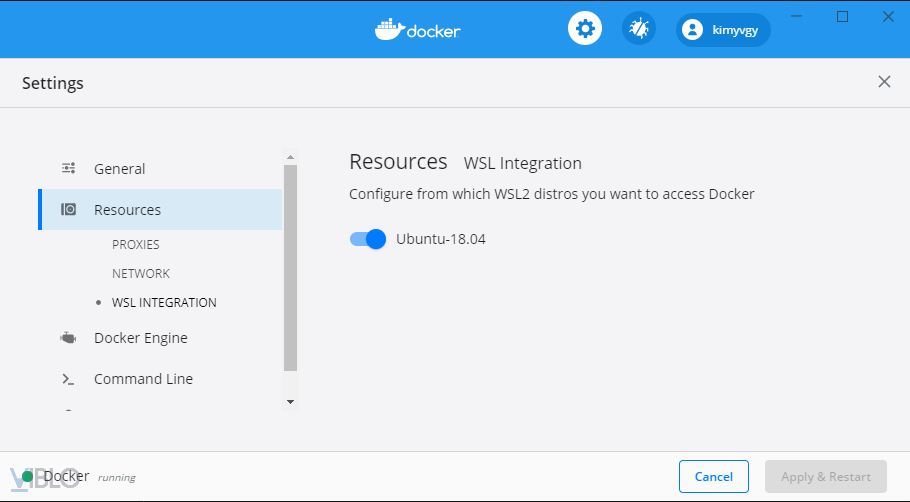This screenshot has width=910, height=502.
Task: Disable the Ubuntu-18.04 WSL integration toggle
Action: tap(367, 239)
